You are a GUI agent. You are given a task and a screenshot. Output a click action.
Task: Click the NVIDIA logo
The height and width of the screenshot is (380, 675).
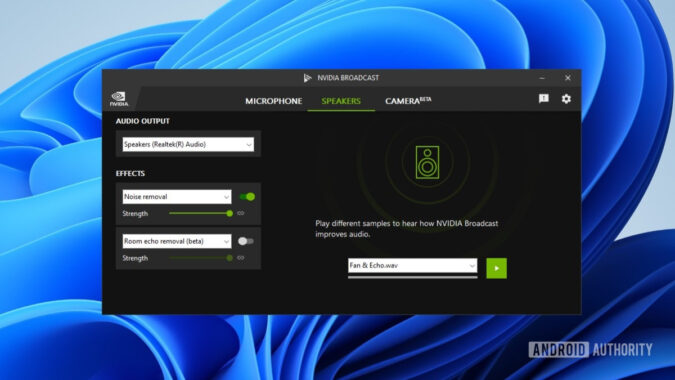pyautogui.click(x=119, y=99)
